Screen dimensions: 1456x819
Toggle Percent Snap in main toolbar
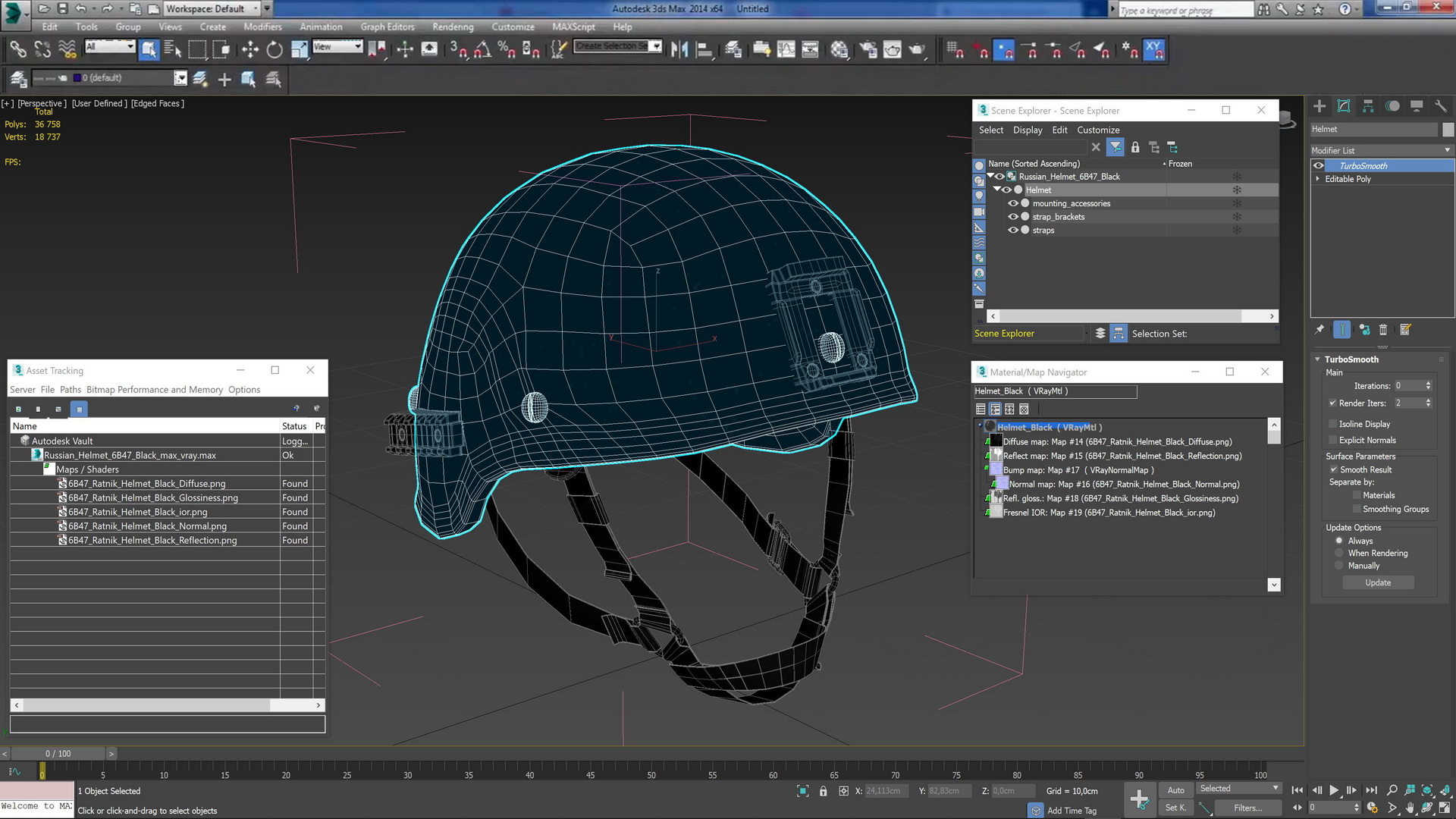pyautogui.click(x=506, y=50)
